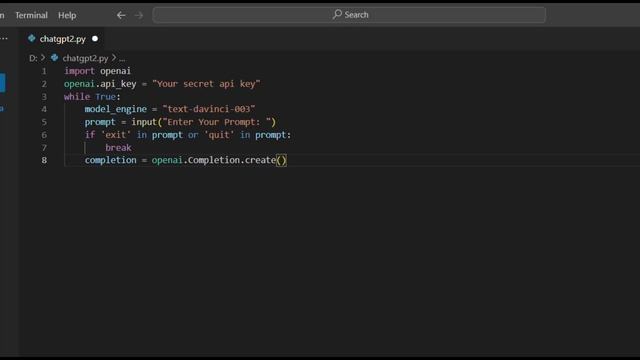Open the Help menu
640x360 pixels.
point(67,15)
